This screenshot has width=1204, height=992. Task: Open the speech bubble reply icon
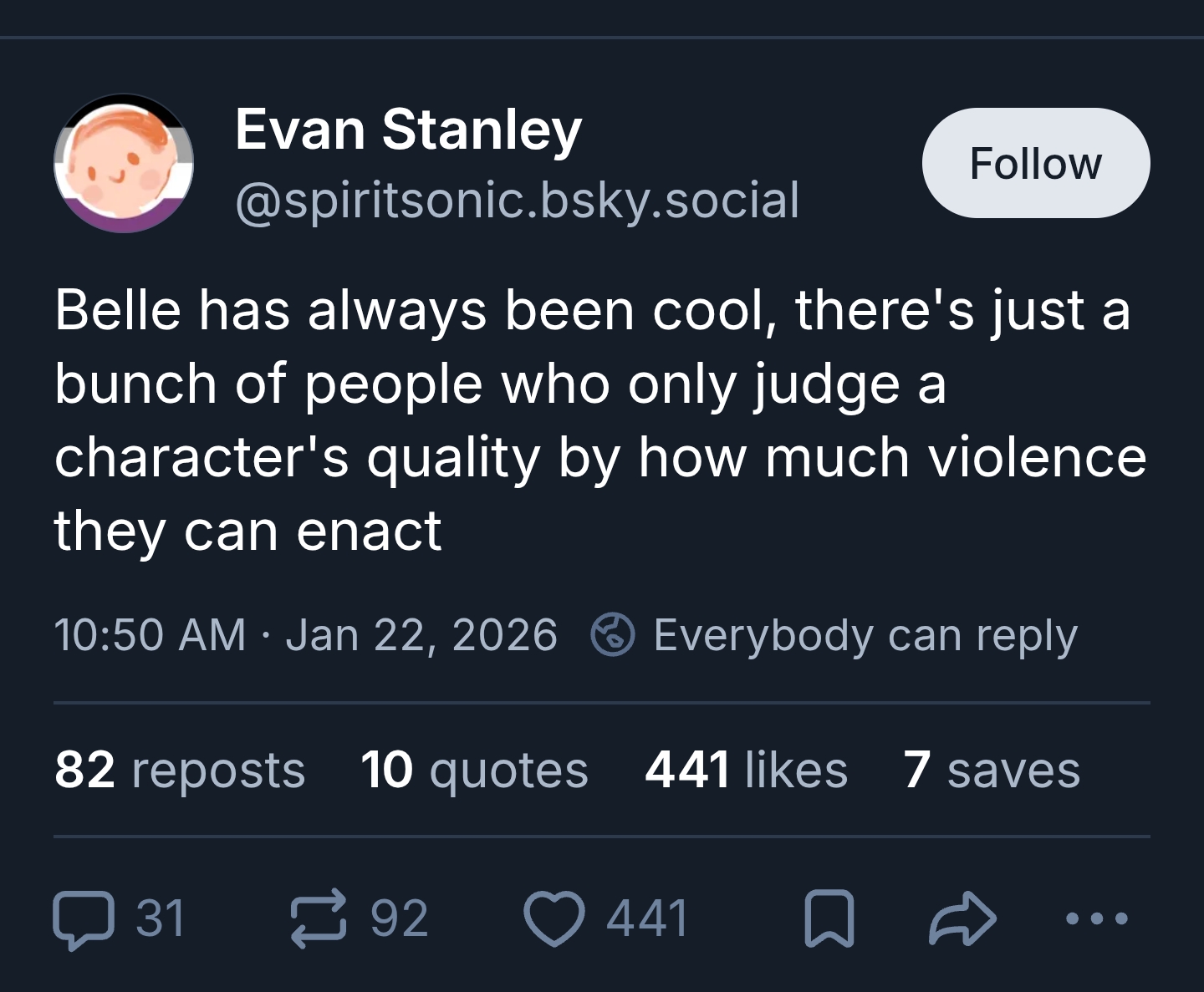point(83,919)
